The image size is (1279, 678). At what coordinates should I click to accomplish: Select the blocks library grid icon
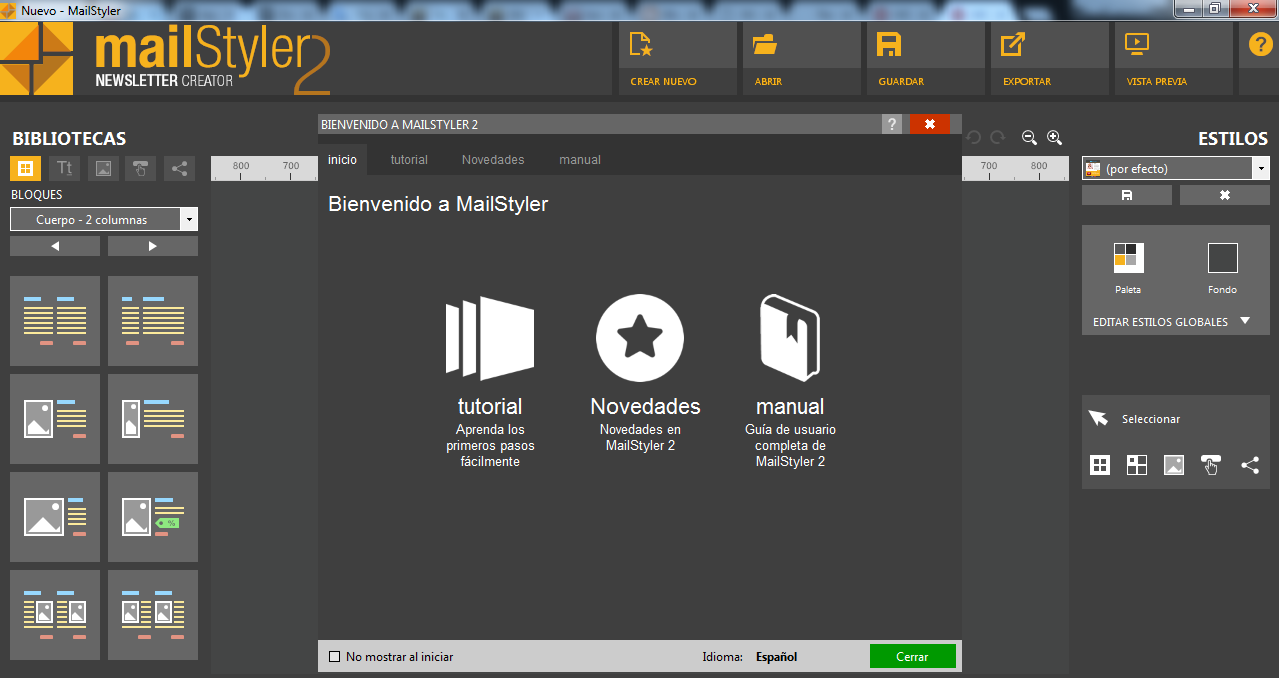coord(26,168)
